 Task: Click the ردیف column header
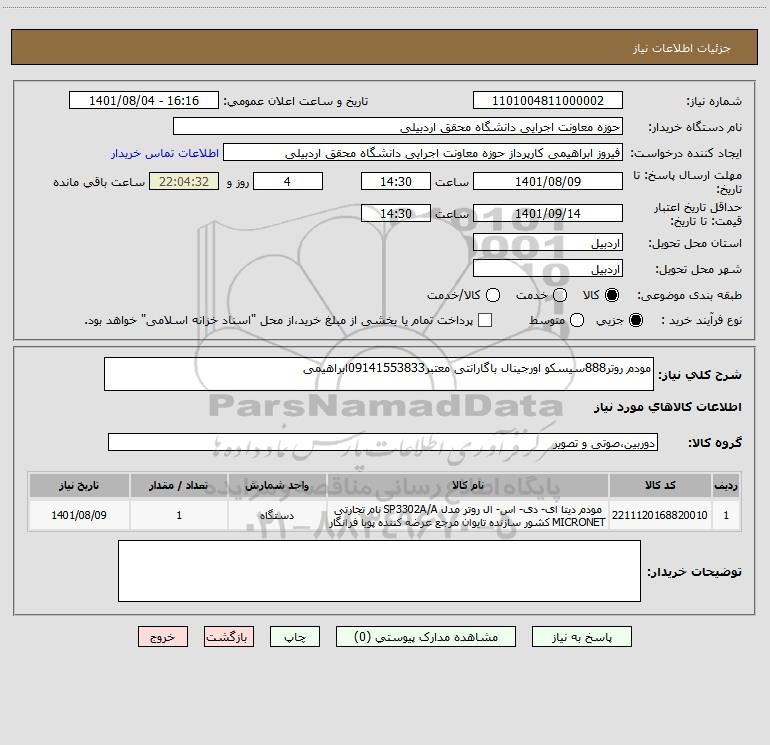pyautogui.click(x=726, y=485)
